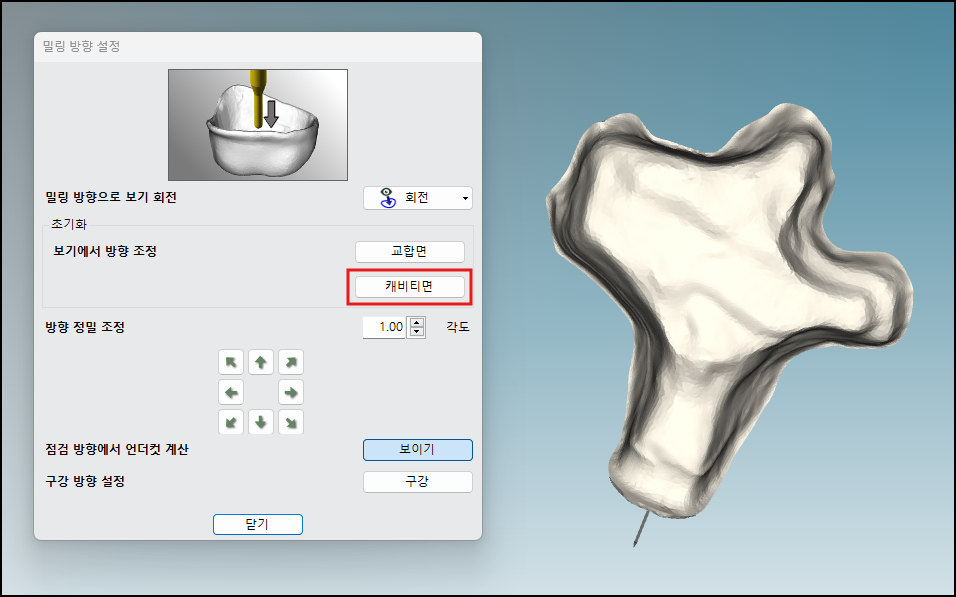956x597 pixels.
Task: Increase angle with the spinner up arrow
Action: coord(417,322)
